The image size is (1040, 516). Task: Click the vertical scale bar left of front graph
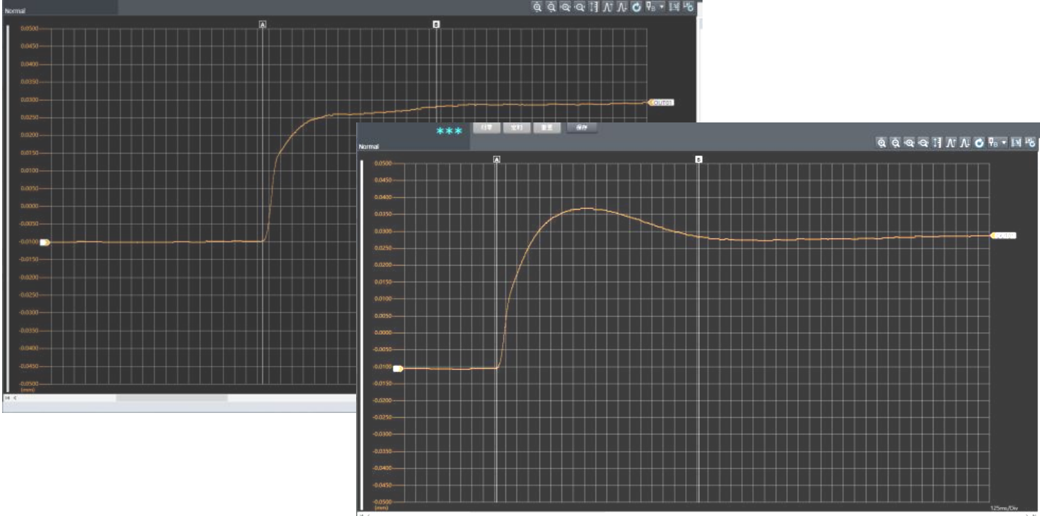pyautogui.click(x=362, y=330)
